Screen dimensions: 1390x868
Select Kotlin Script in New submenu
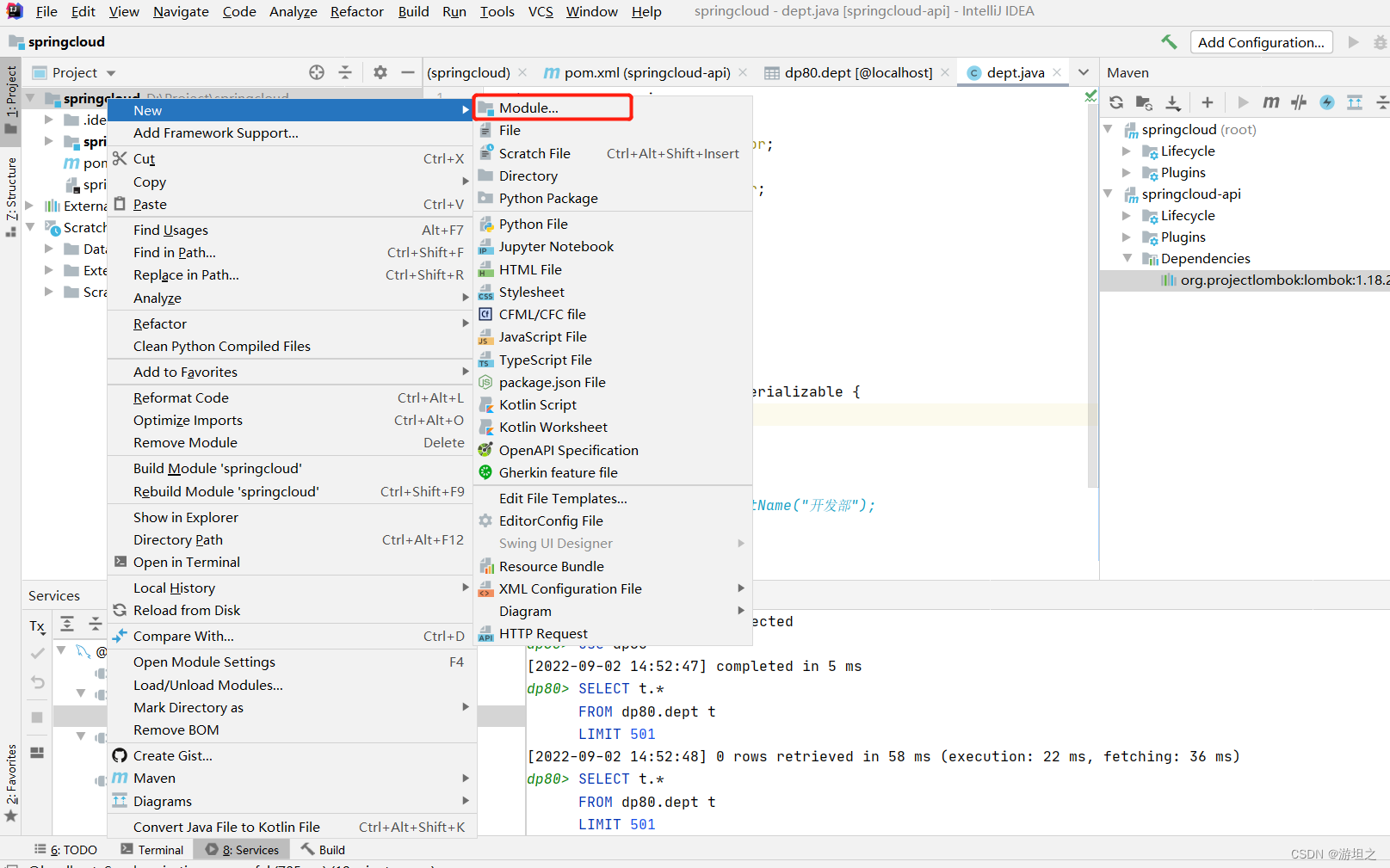[613, 404]
